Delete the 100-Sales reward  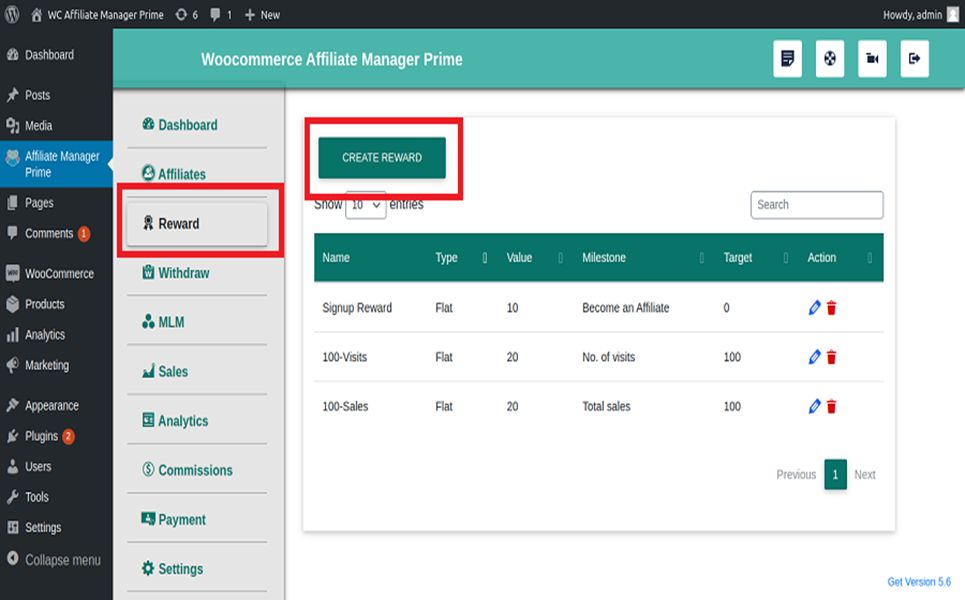click(x=832, y=407)
